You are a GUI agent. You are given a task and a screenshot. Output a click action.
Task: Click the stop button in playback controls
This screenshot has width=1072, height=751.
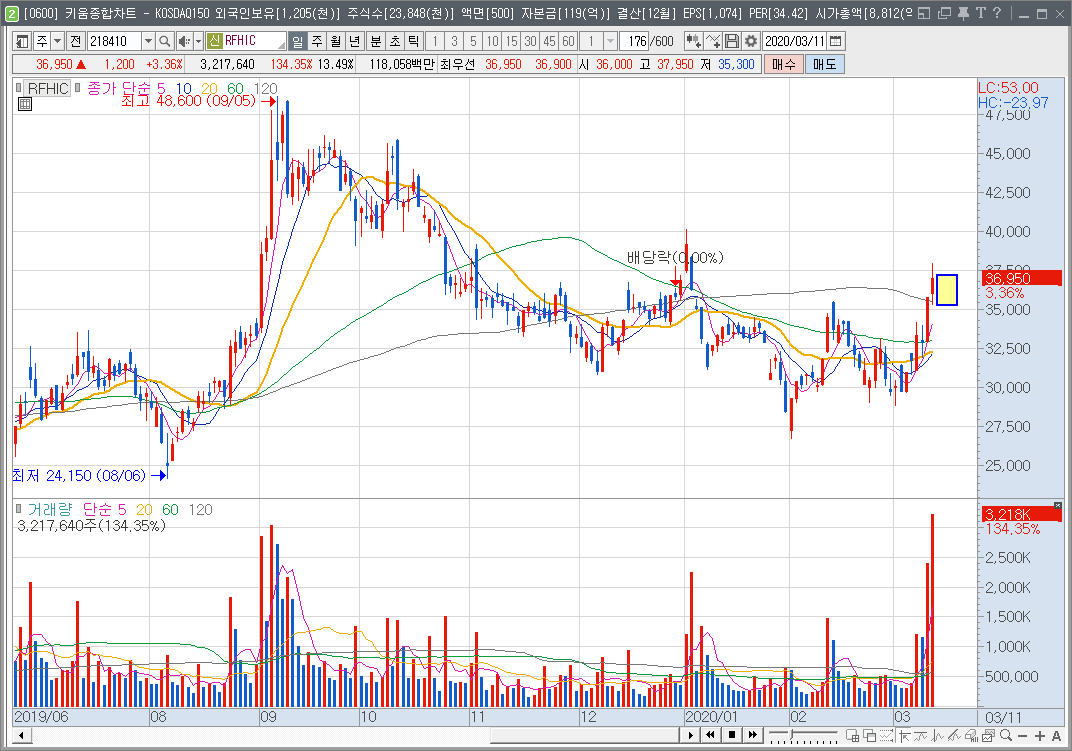[x=732, y=735]
